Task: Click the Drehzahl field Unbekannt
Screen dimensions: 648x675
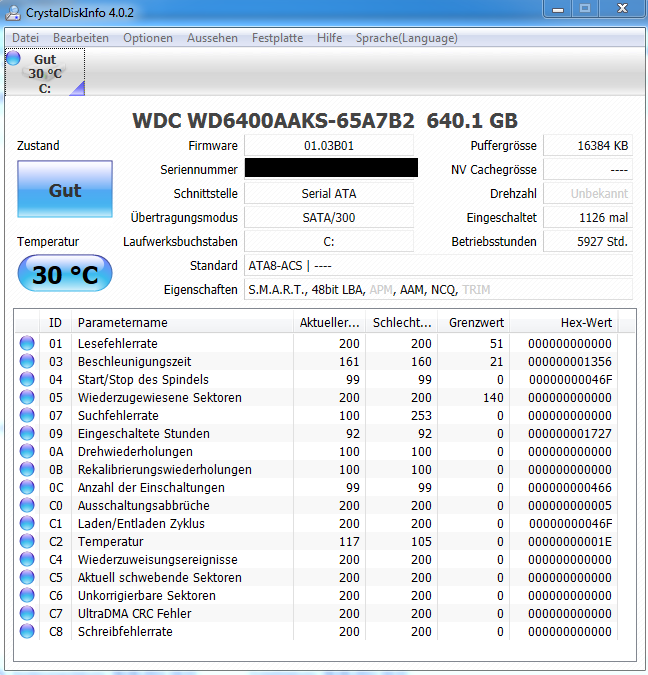Action: [x=588, y=194]
